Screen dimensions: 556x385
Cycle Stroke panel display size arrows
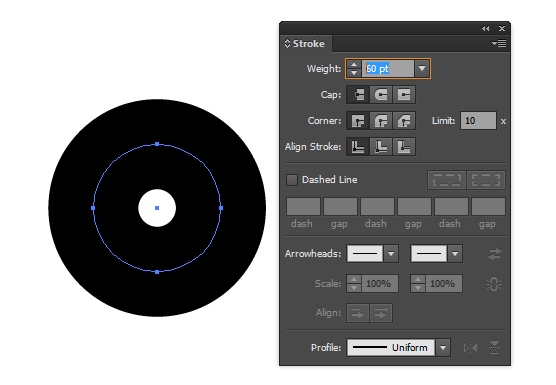[288, 44]
